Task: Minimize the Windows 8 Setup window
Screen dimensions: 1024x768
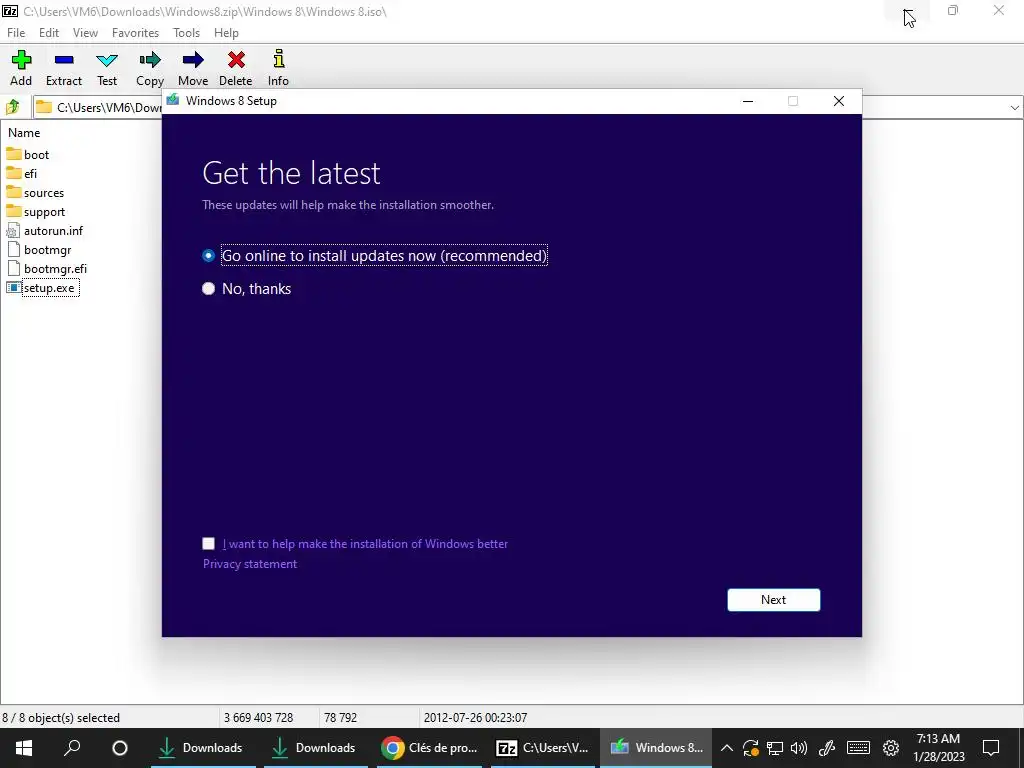Action: coord(748,101)
